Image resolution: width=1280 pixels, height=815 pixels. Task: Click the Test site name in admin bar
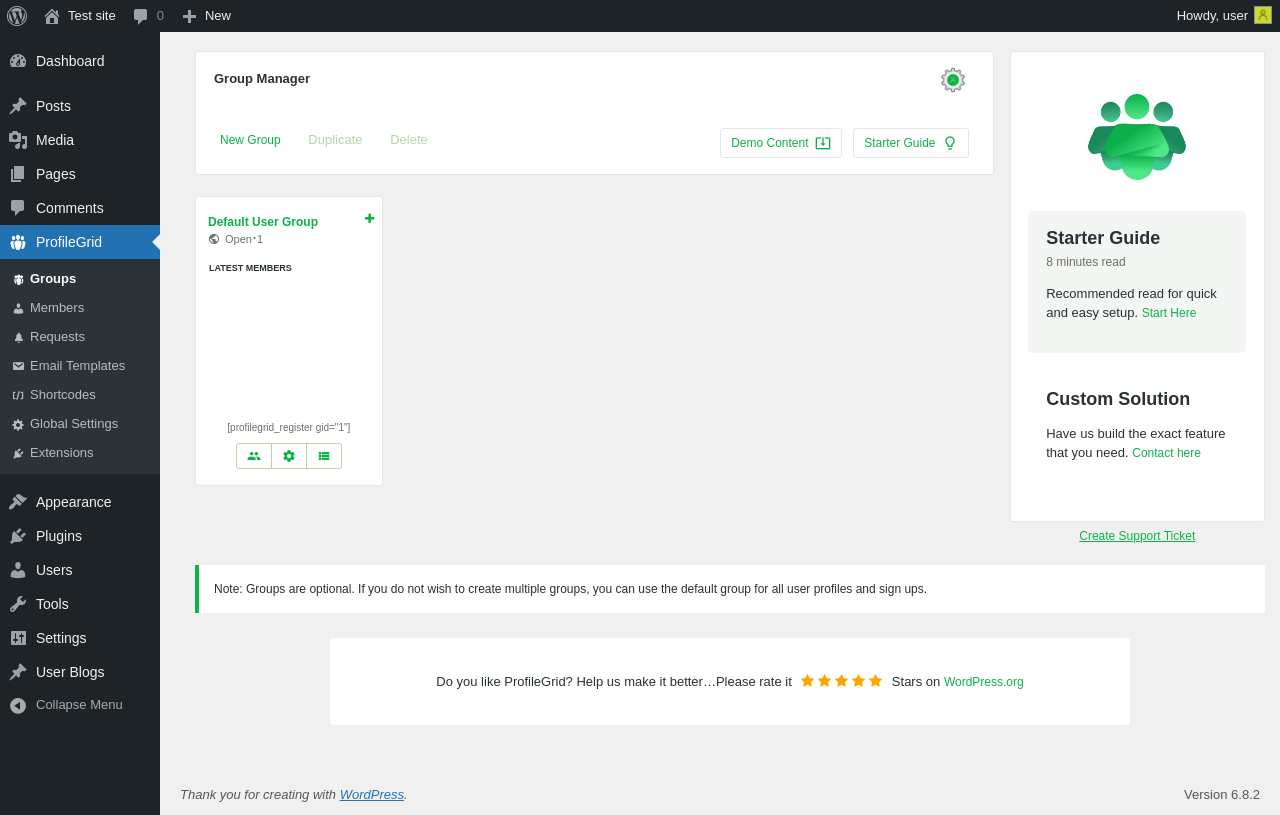click(92, 16)
